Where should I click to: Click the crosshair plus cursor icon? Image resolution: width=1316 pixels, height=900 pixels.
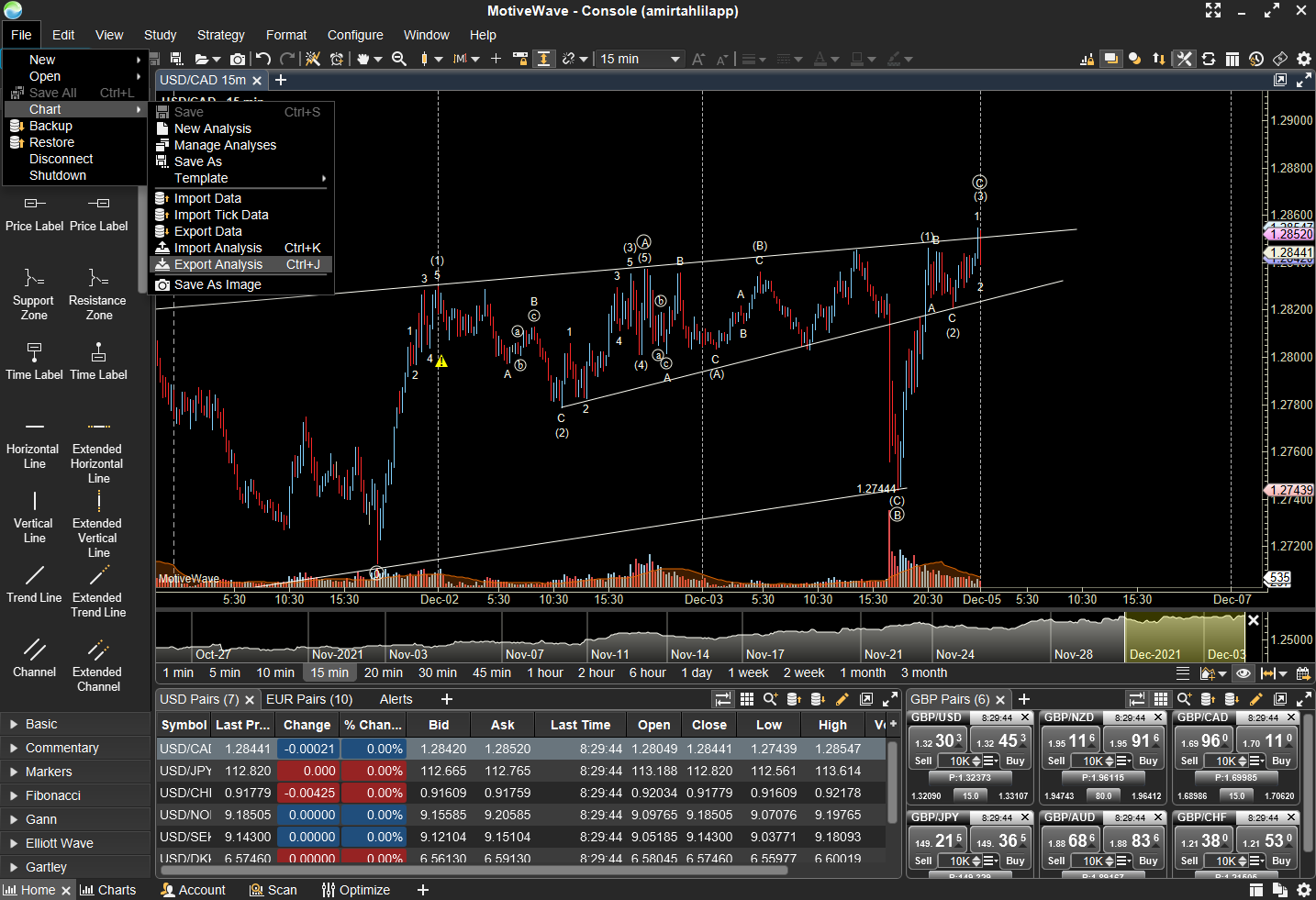click(x=496, y=59)
